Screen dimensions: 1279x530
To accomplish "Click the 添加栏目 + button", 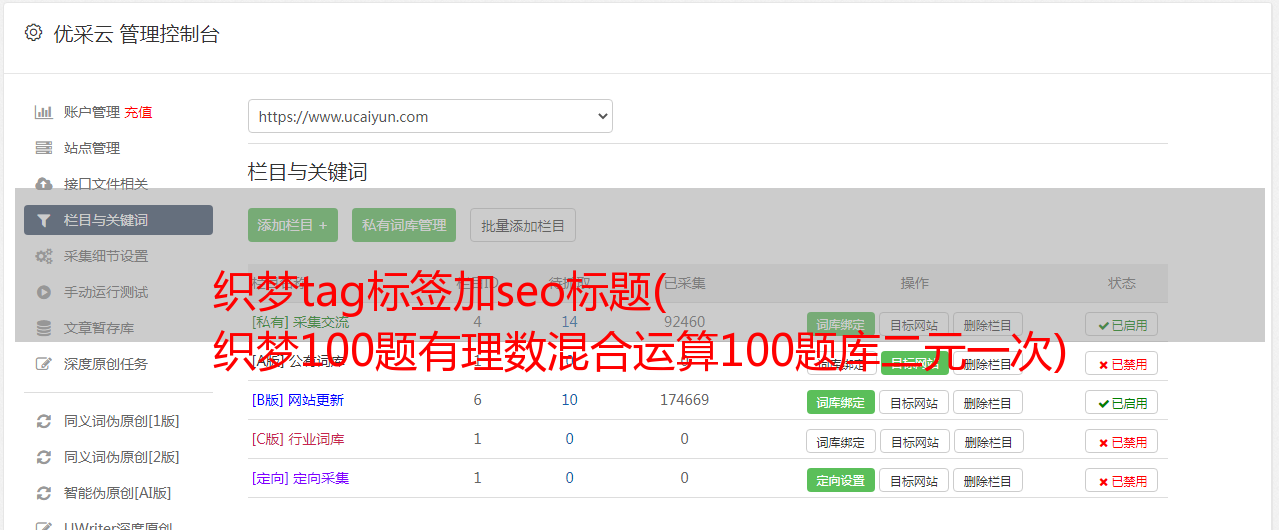I will point(293,225).
